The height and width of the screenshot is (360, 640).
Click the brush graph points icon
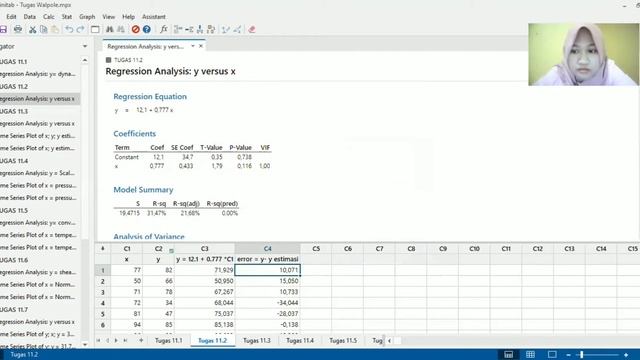(226, 29)
